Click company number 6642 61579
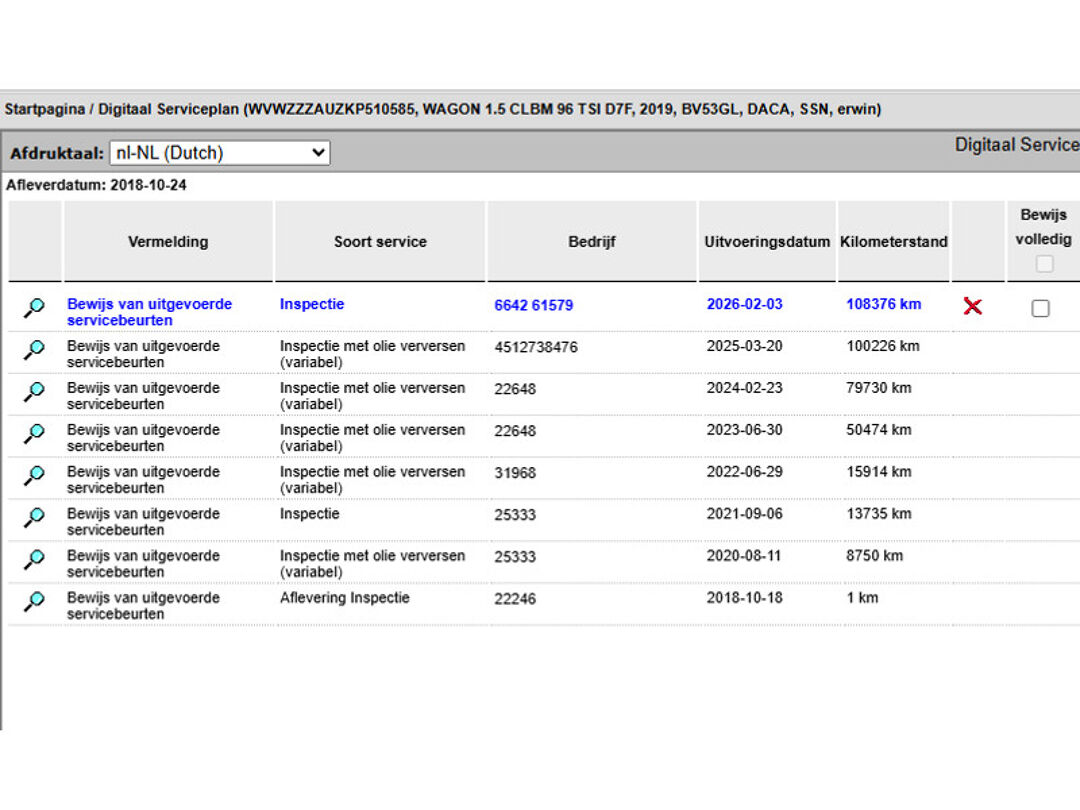The width and height of the screenshot is (1080, 810). [533, 305]
